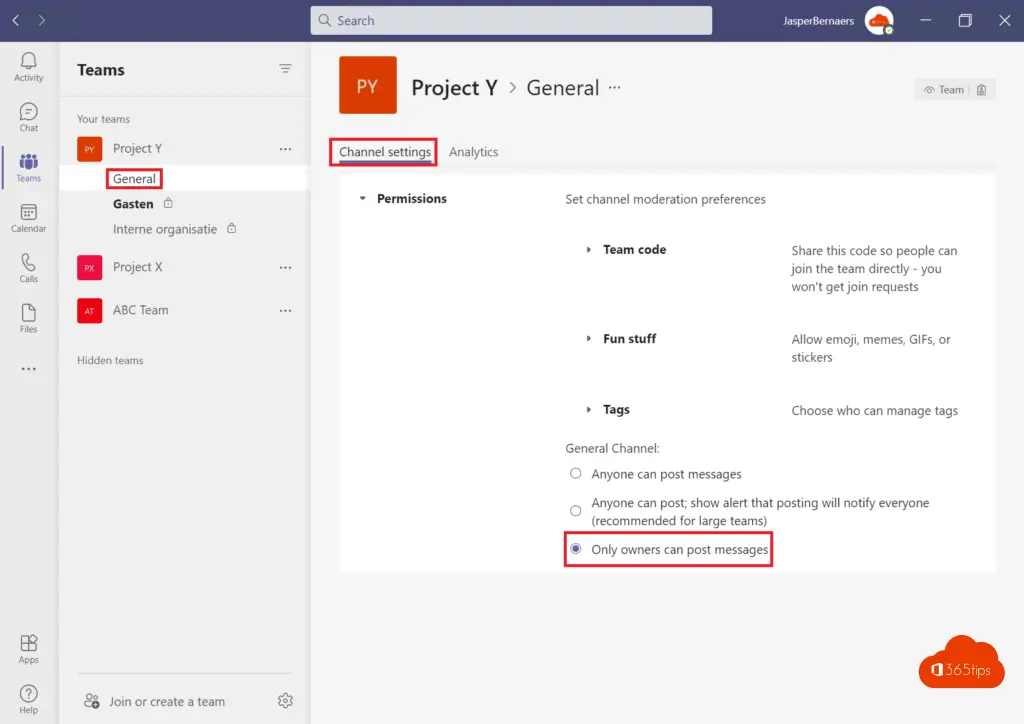Expand the Team code section

[588, 249]
